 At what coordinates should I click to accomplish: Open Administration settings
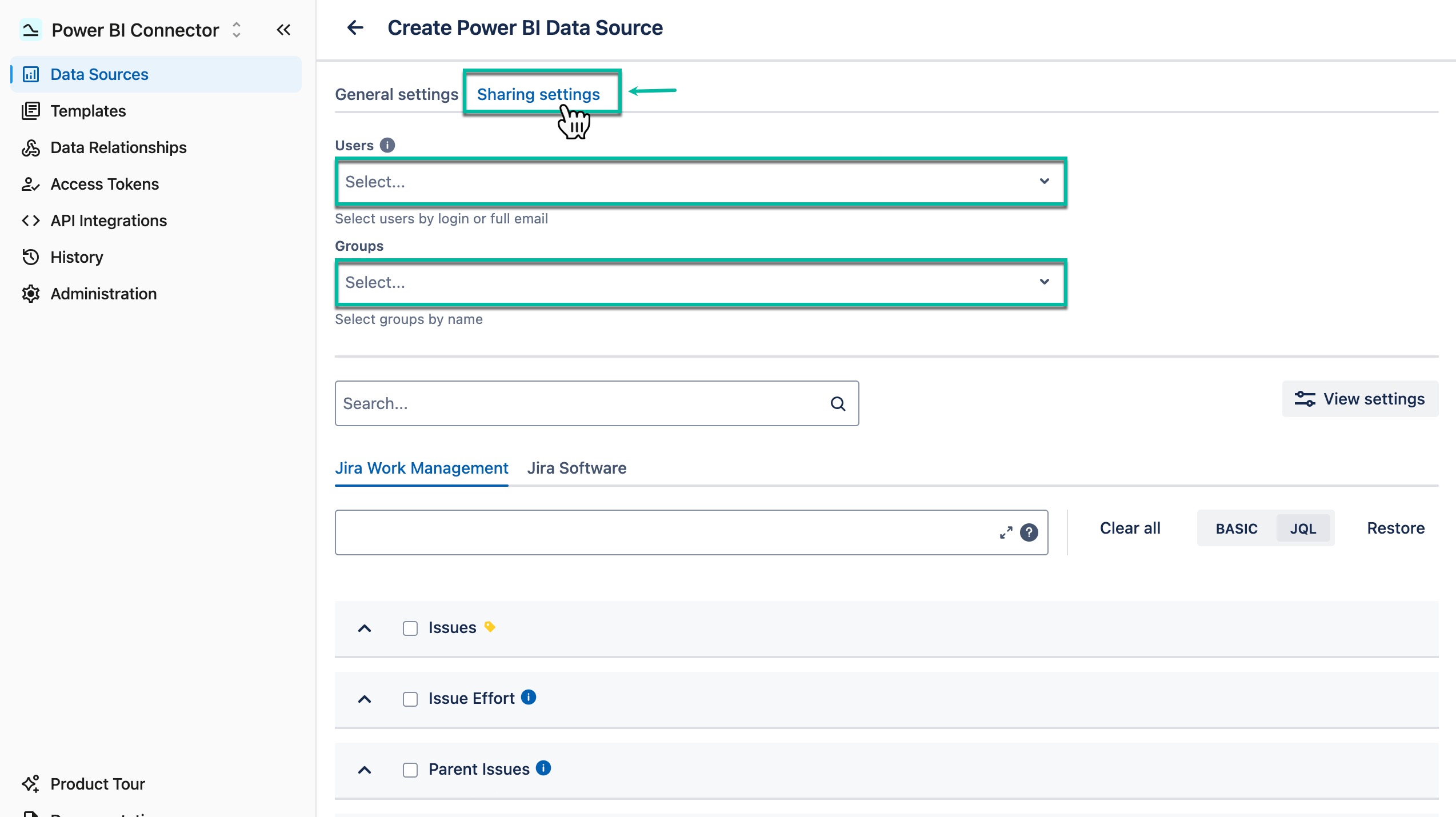click(103, 293)
